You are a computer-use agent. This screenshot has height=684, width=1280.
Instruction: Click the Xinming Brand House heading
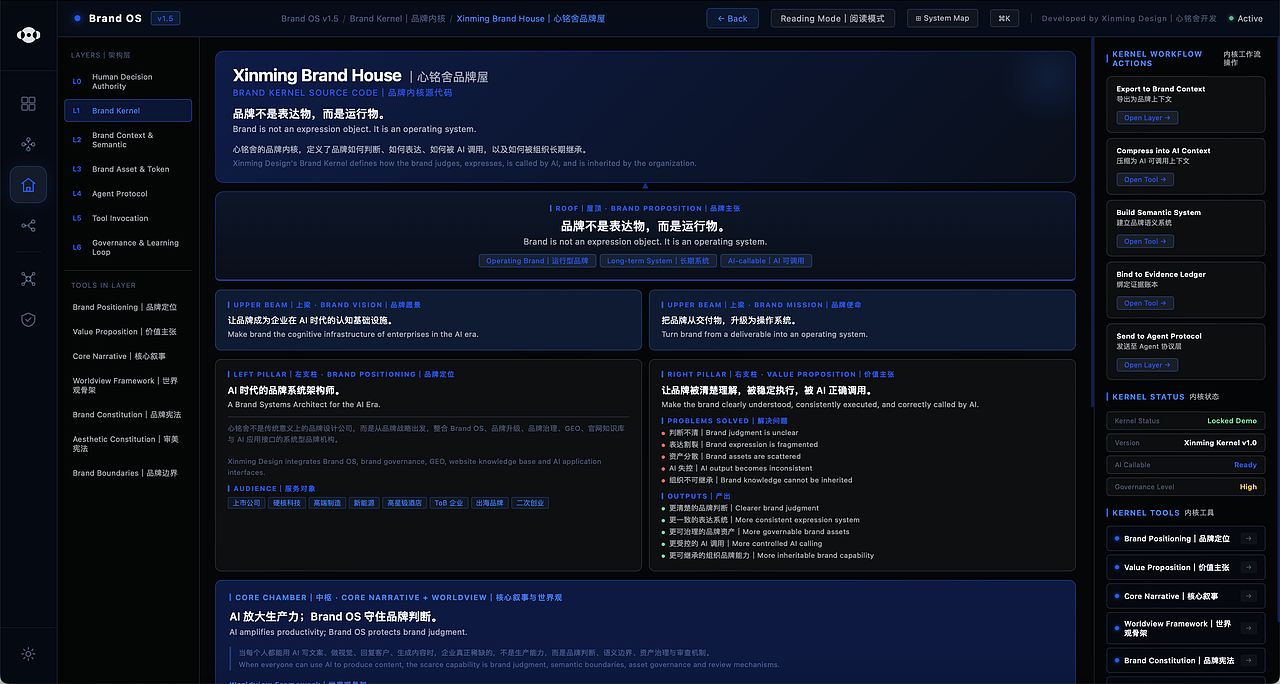[x=317, y=75]
